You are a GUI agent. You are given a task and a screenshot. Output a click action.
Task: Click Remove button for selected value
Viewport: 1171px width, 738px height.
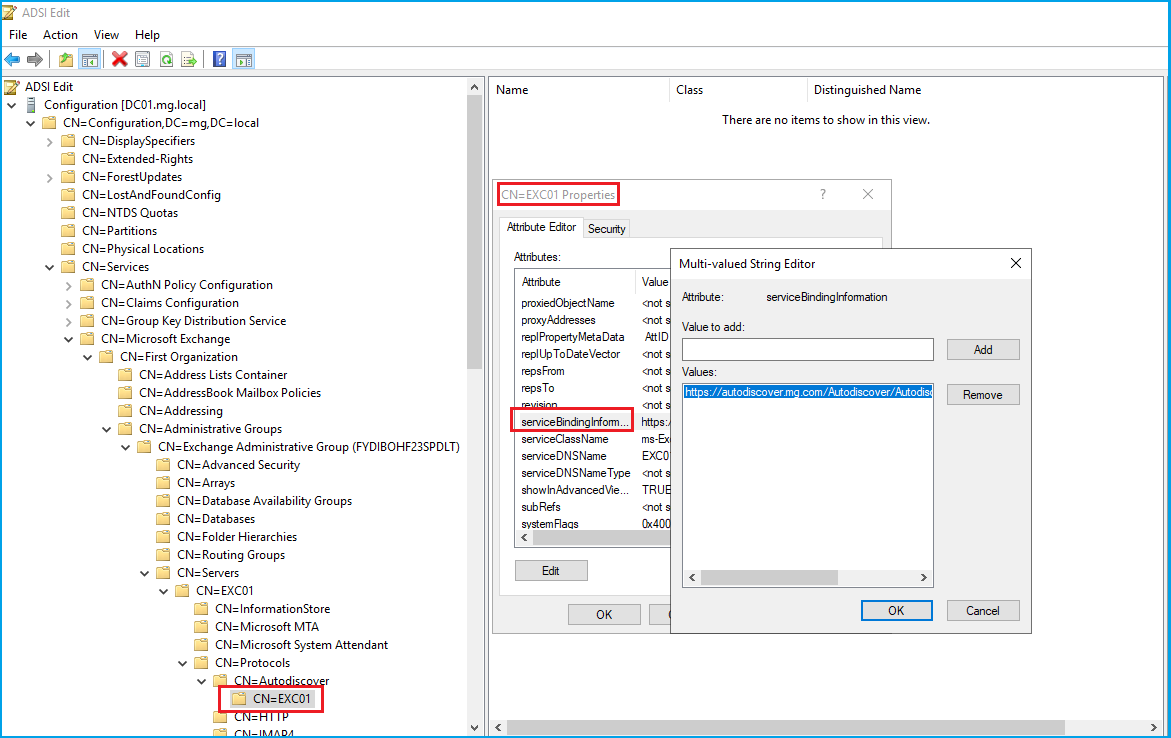(982, 395)
